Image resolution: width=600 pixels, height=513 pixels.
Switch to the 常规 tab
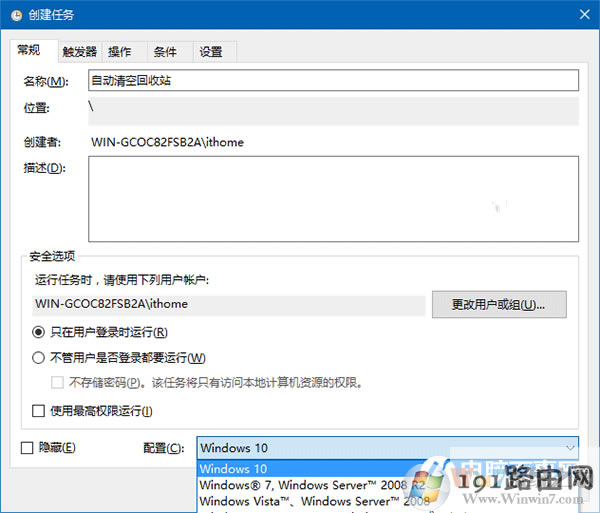(x=31, y=51)
